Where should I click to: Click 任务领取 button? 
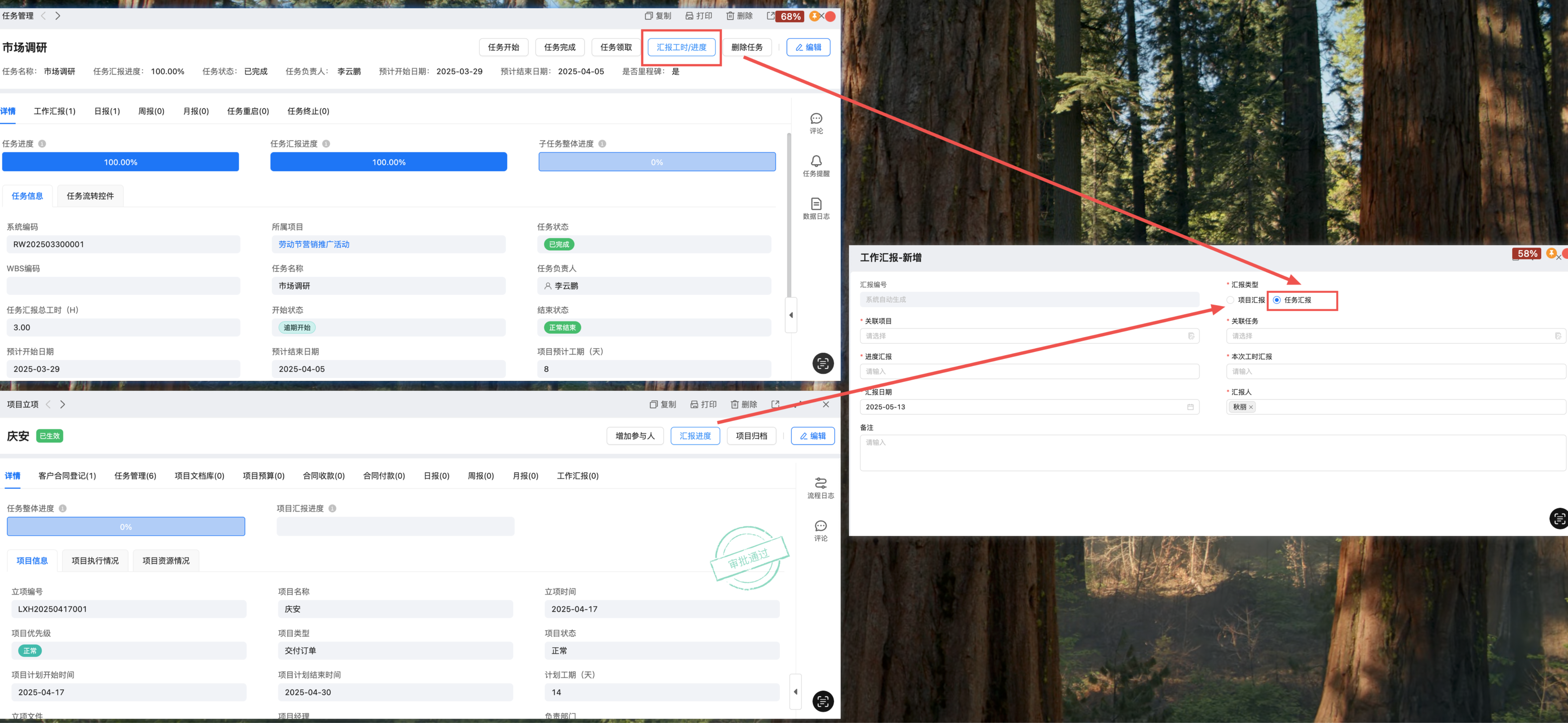[616, 48]
